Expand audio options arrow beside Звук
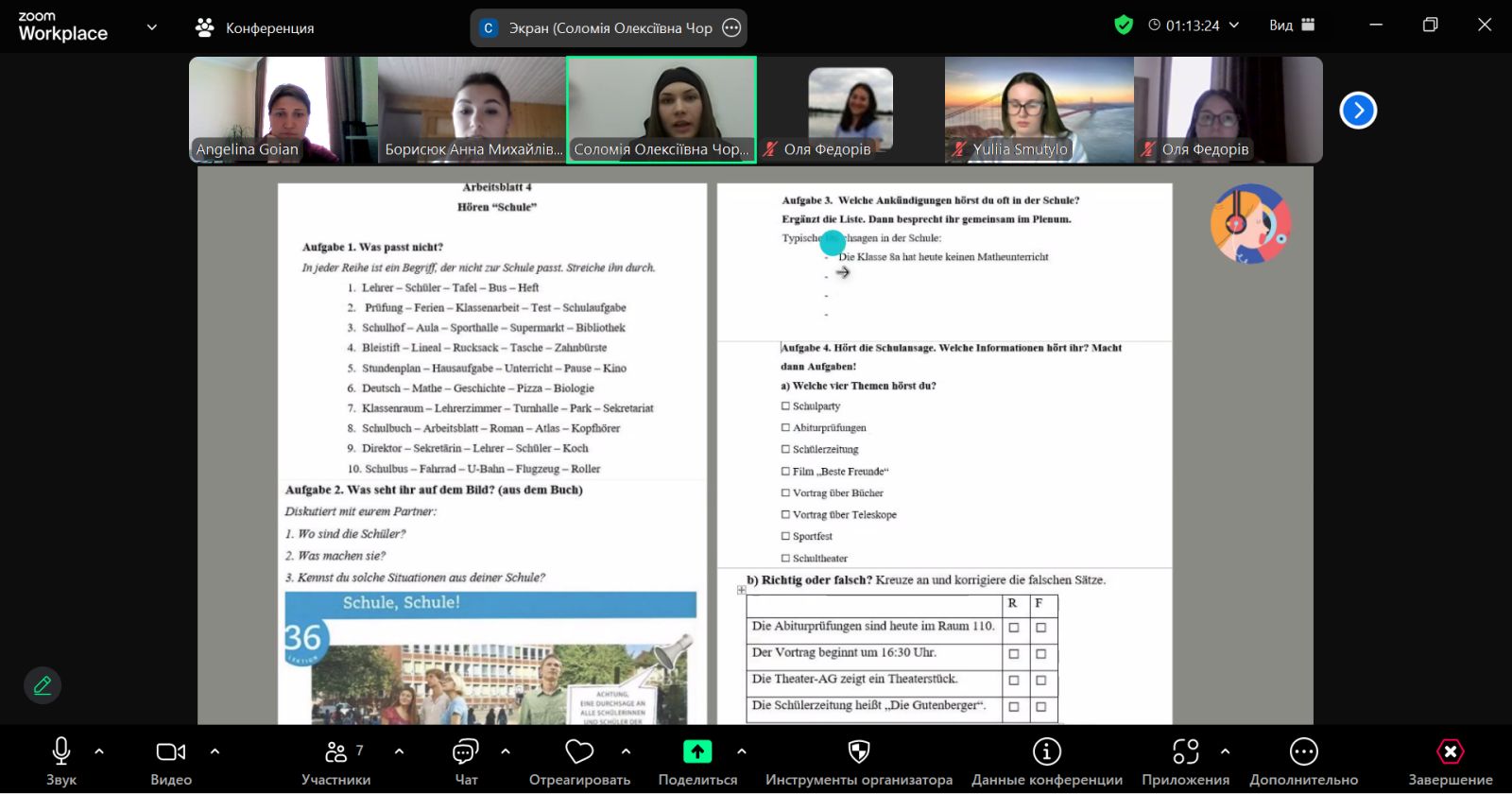 (99, 751)
